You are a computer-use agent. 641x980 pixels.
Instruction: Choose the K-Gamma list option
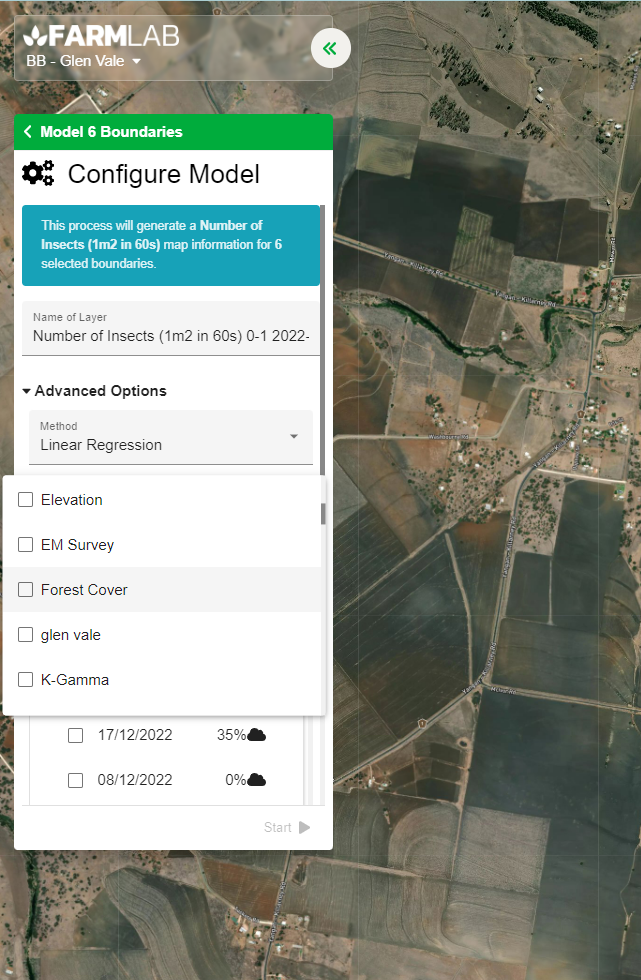point(75,680)
